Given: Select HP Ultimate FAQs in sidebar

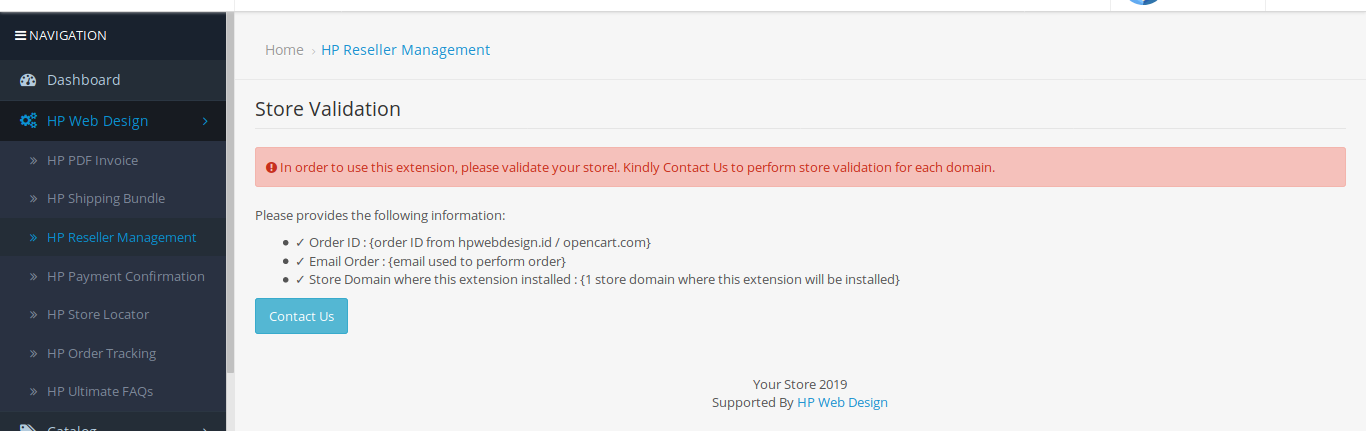Looking at the screenshot, I should 100,392.
